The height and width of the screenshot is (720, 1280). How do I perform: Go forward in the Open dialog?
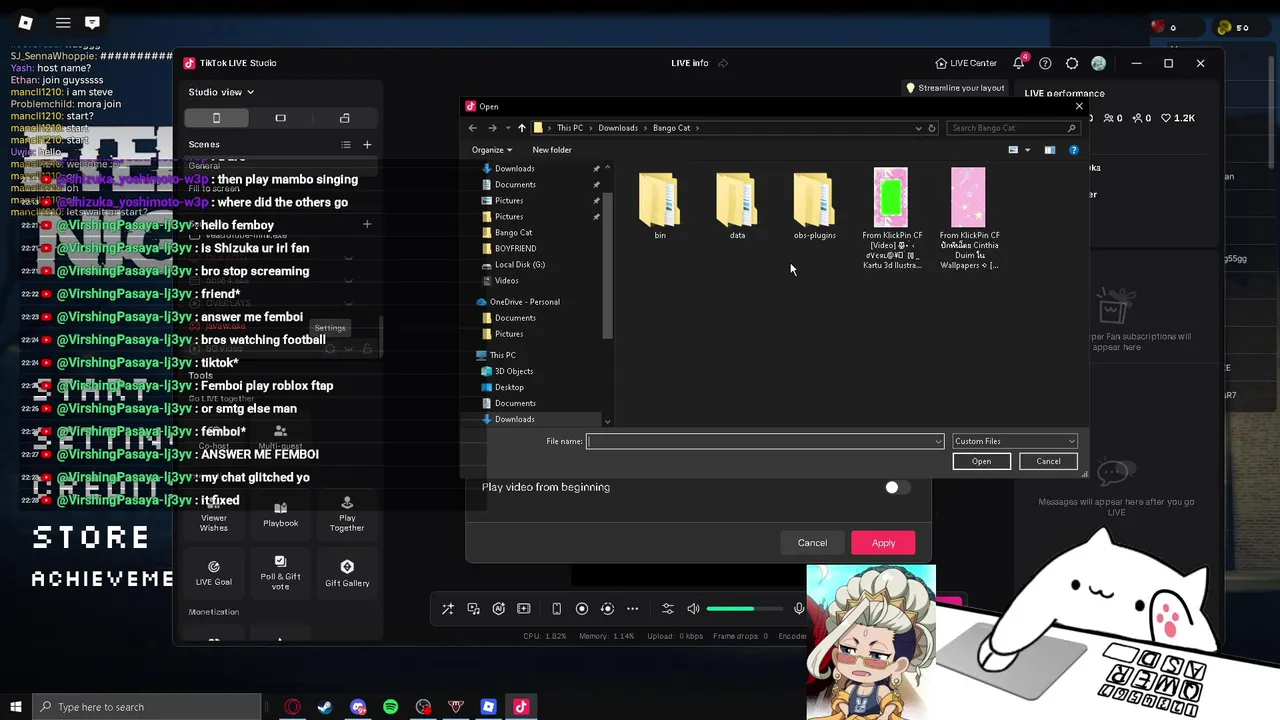(492, 128)
